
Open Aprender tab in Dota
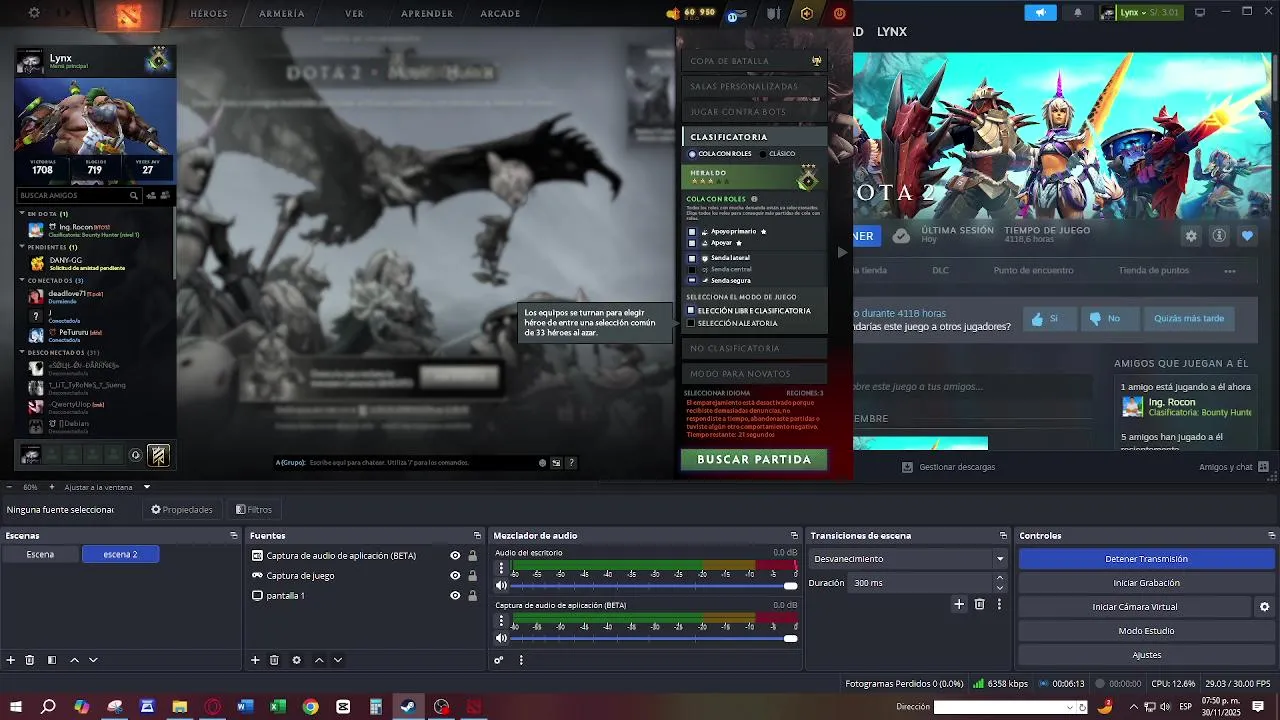point(427,14)
